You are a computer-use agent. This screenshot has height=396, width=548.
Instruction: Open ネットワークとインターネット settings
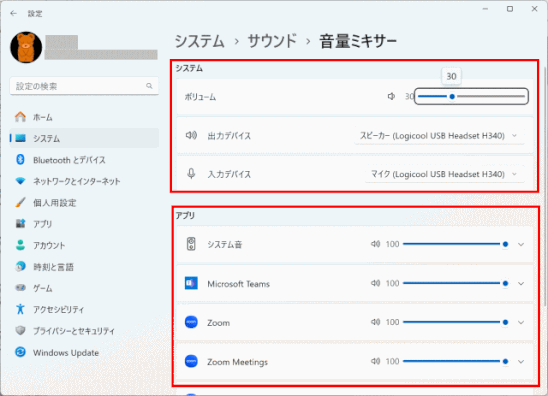click(84, 181)
